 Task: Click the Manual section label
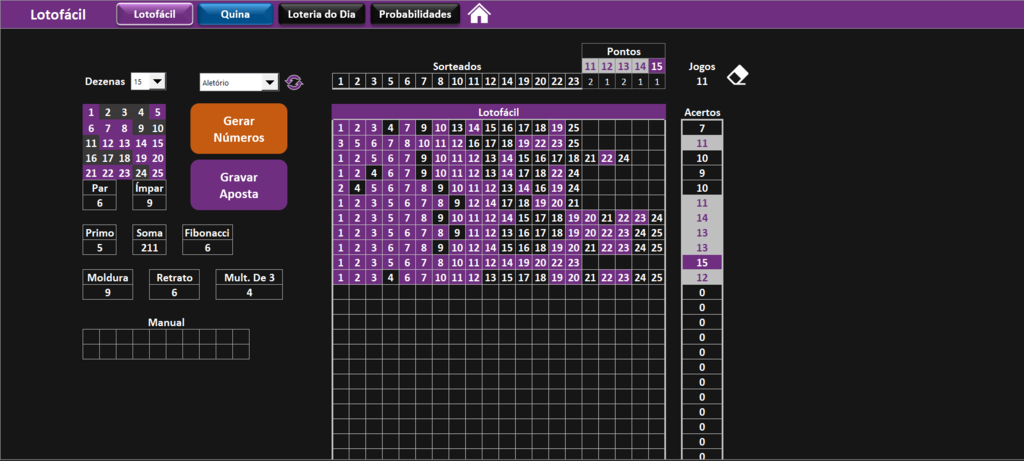tap(166, 322)
